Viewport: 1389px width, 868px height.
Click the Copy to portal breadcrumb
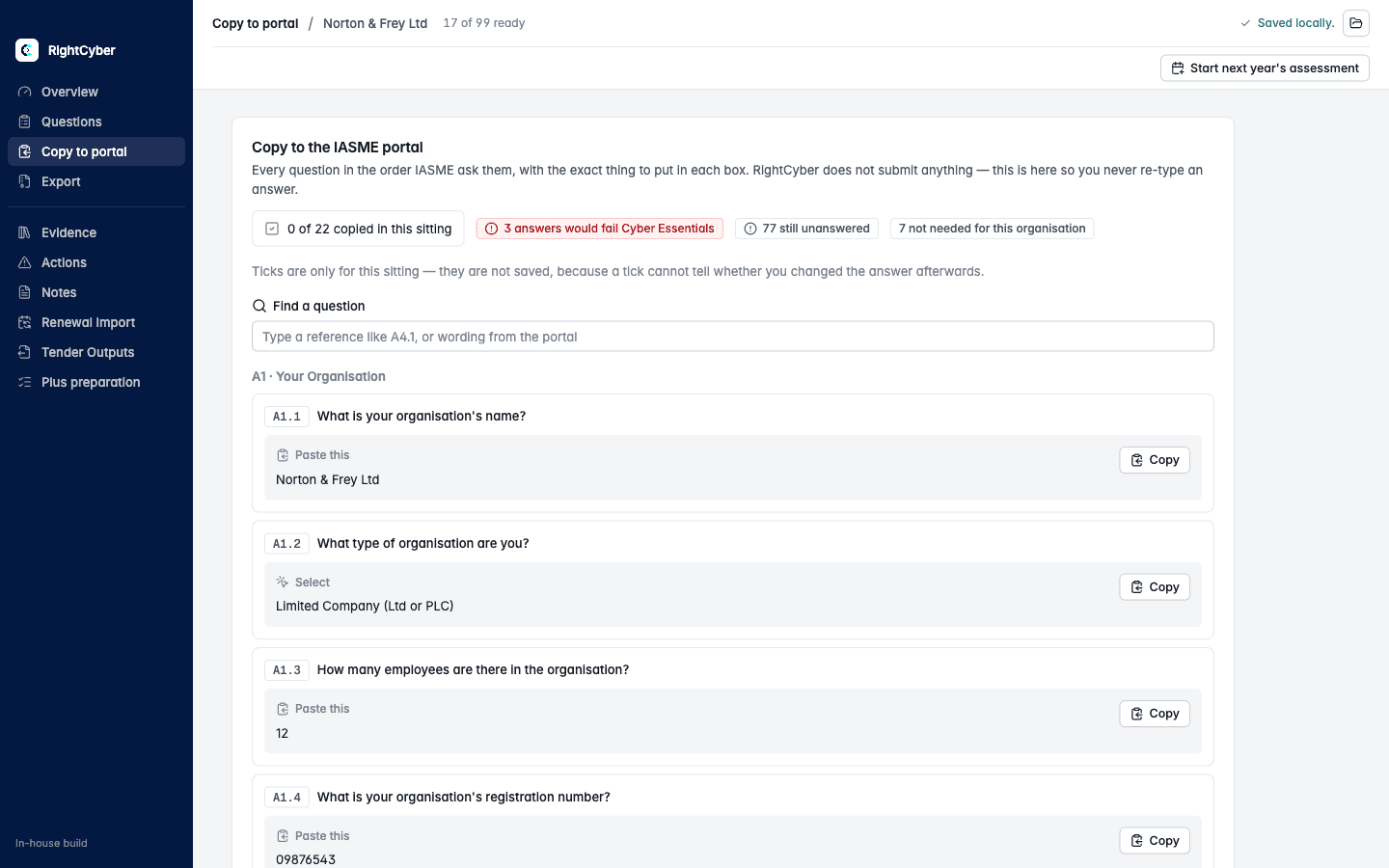coord(256,23)
